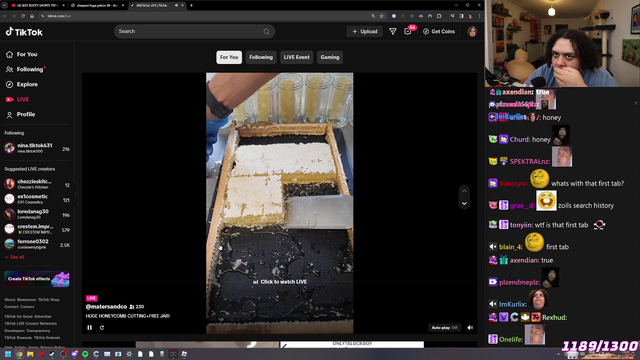Open Chrome three-dot menu
The image size is (640, 360).
tap(480, 16)
